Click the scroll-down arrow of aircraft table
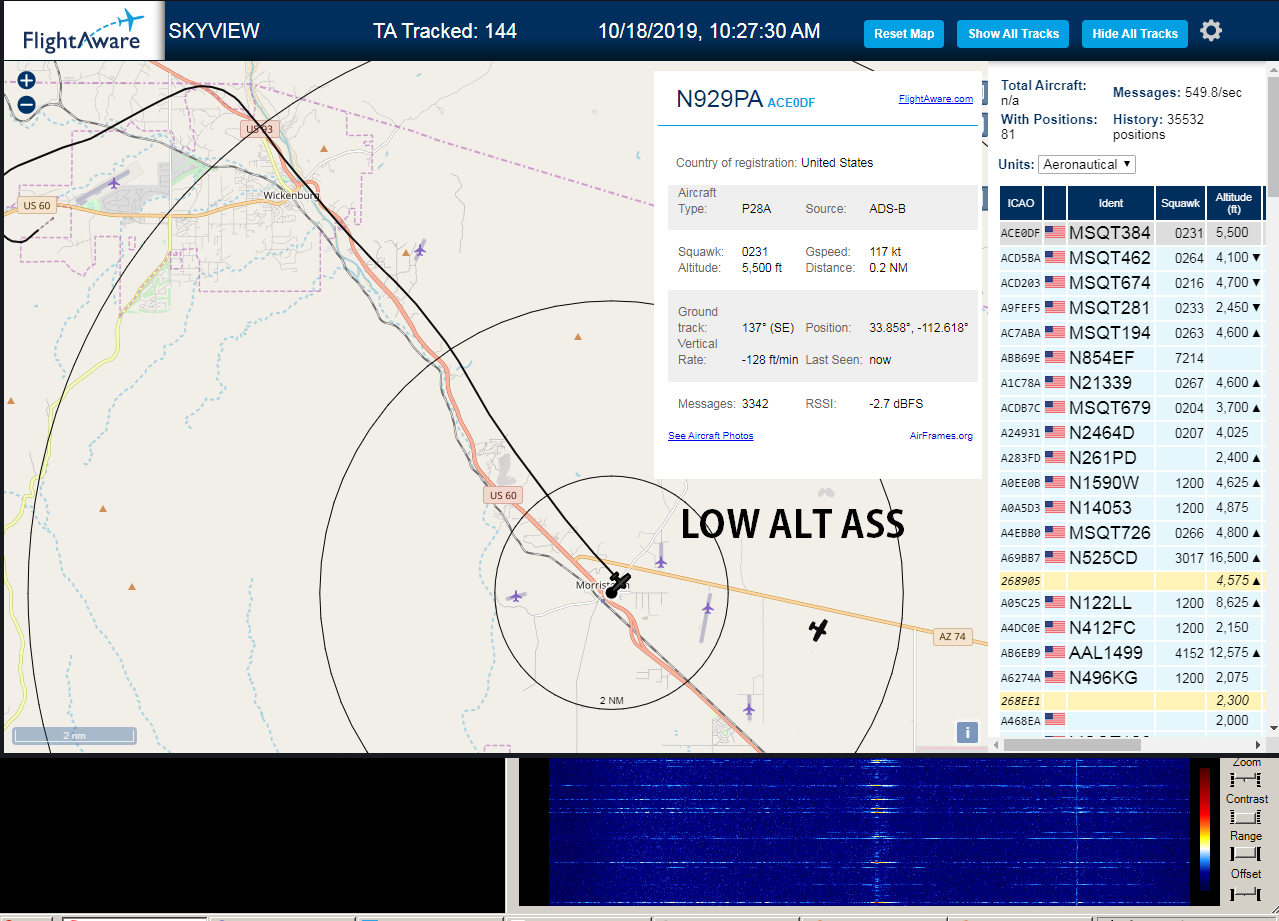Viewport: 1279px width, 921px height. 1272,728
